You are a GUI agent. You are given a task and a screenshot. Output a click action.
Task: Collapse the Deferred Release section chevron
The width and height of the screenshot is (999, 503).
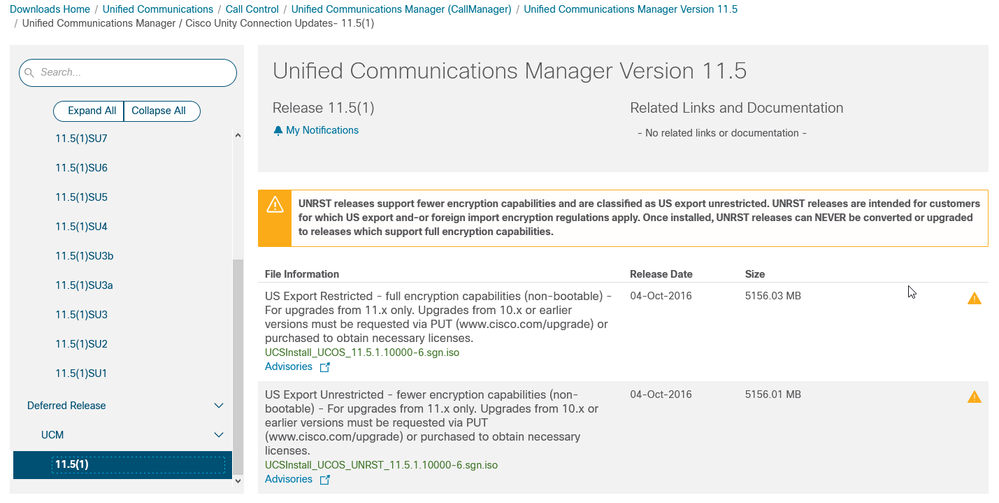click(x=219, y=405)
